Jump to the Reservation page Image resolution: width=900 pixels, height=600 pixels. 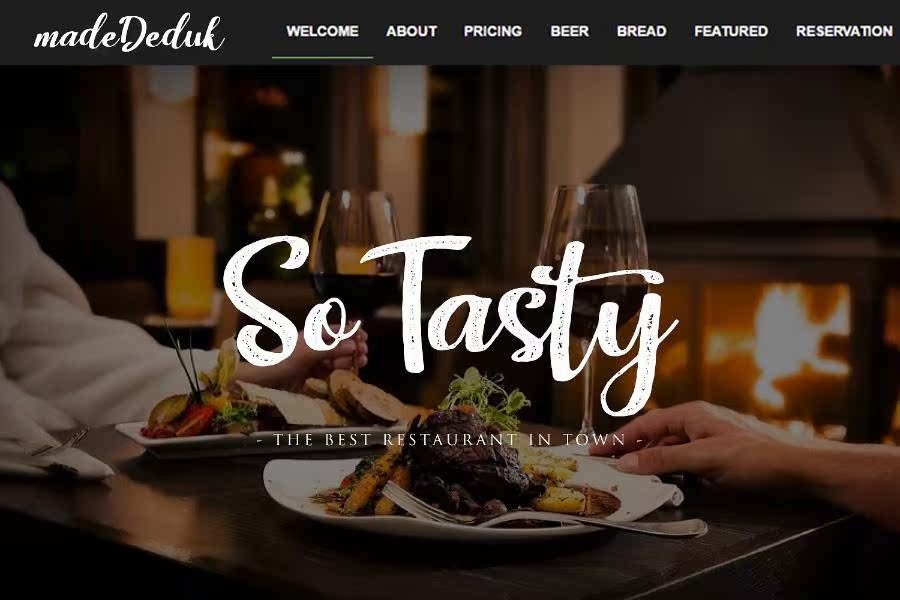844,31
